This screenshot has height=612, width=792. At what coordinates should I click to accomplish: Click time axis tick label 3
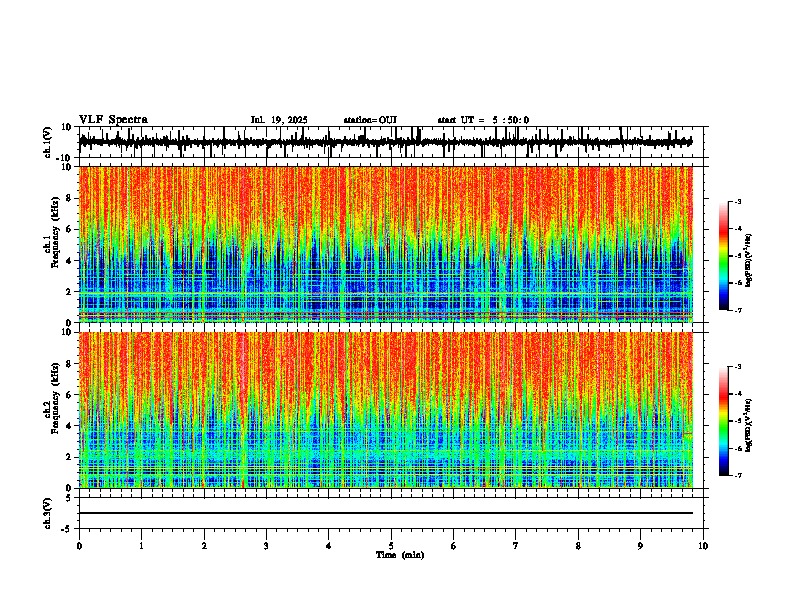266,546
